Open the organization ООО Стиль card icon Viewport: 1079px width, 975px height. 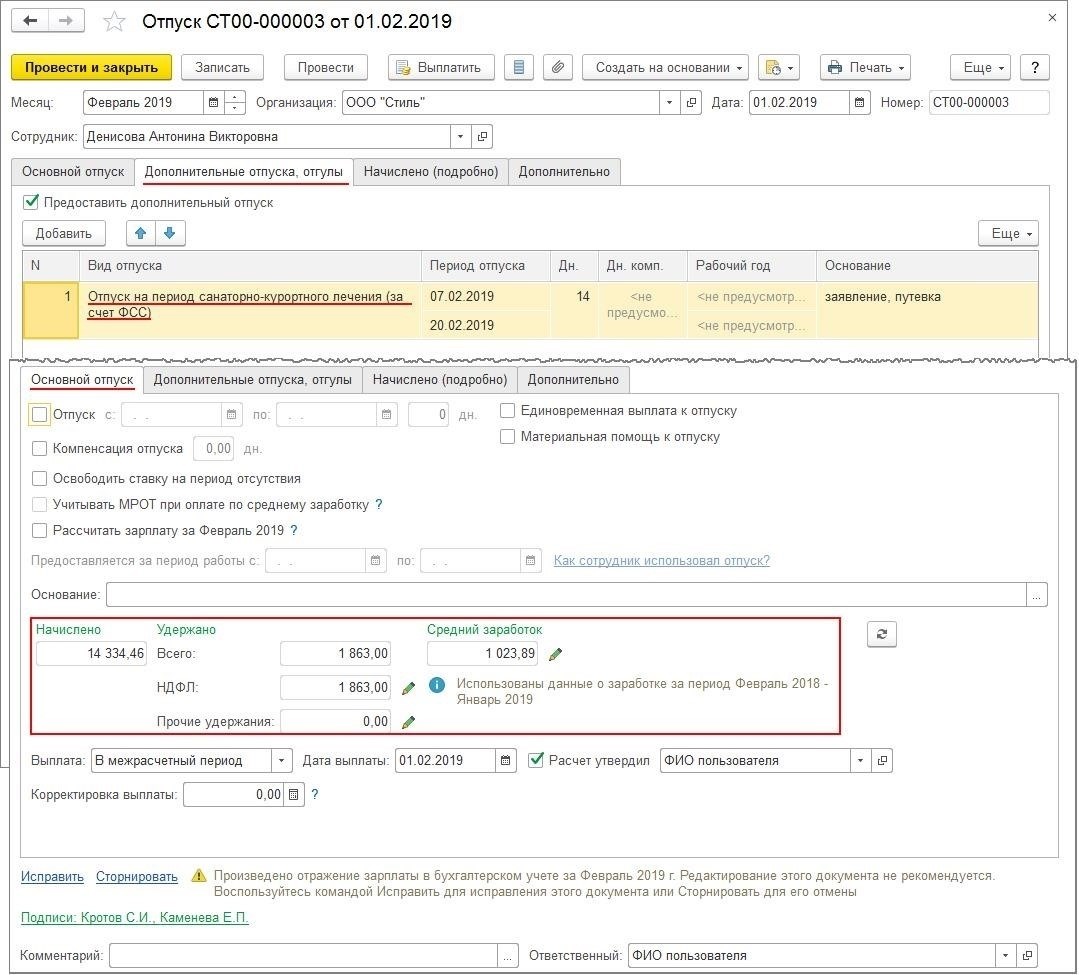point(691,103)
